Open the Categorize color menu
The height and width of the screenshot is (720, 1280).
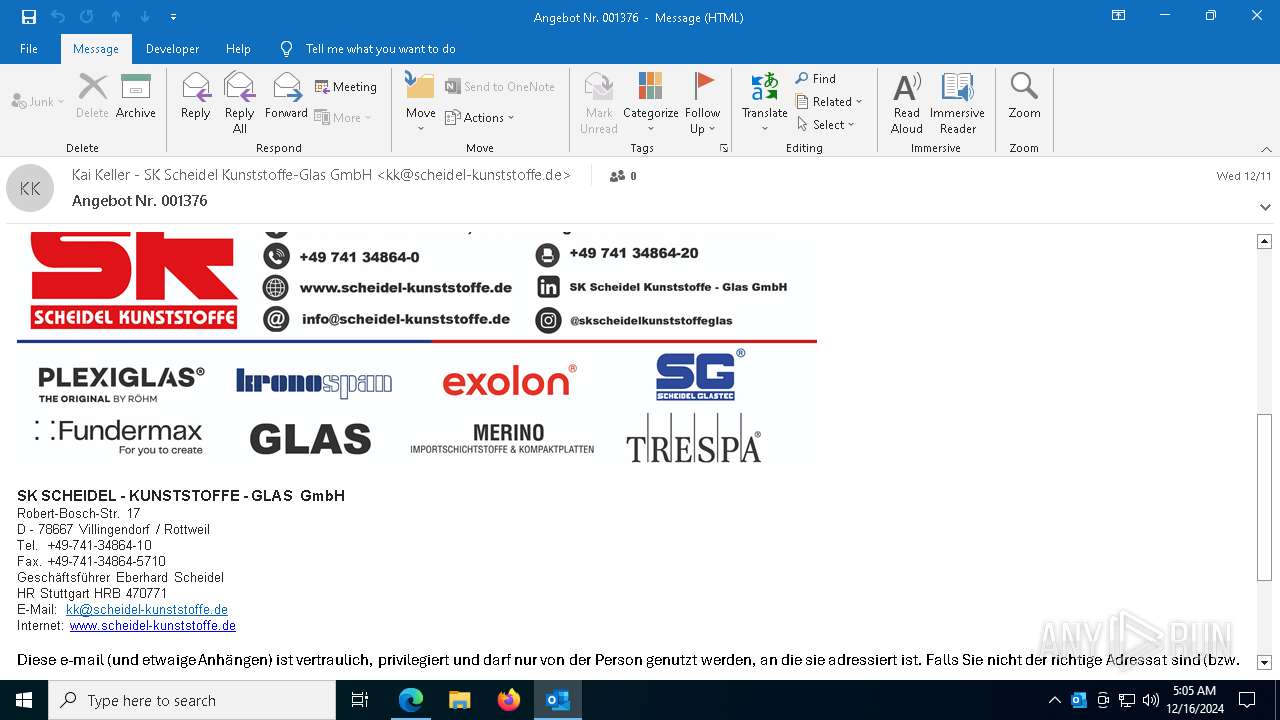[651, 102]
